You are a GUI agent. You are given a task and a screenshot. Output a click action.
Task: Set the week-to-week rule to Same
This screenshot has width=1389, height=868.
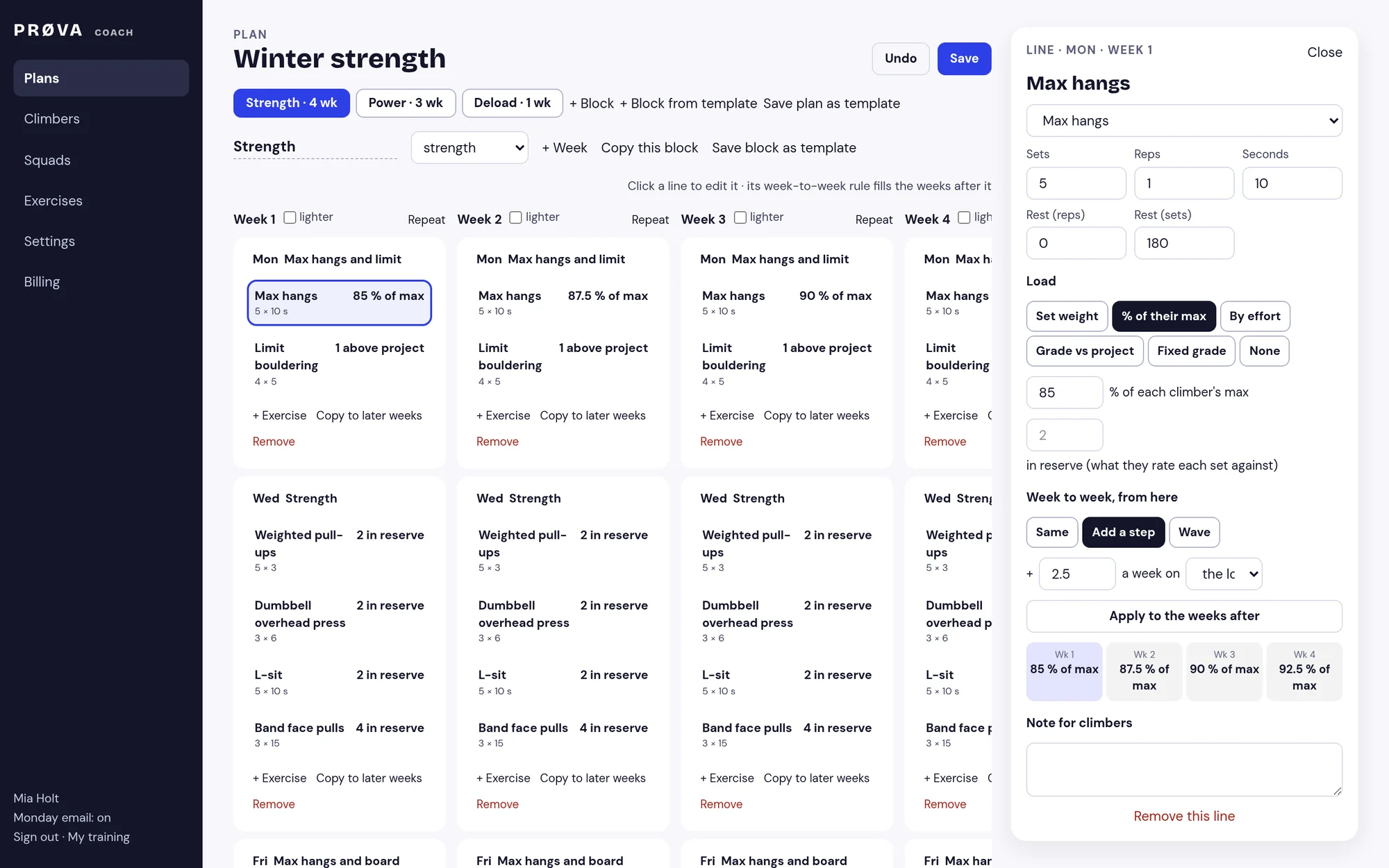[1051, 532]
